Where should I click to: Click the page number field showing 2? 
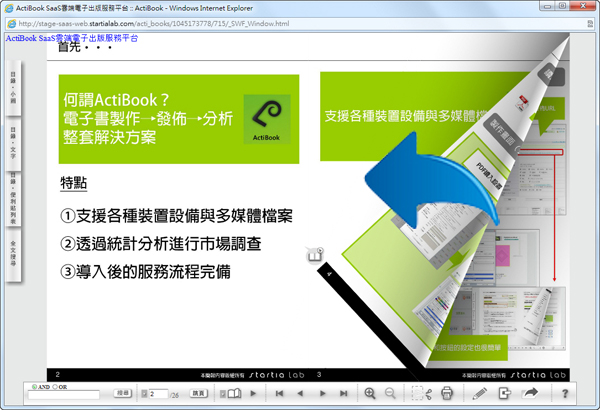158,394
